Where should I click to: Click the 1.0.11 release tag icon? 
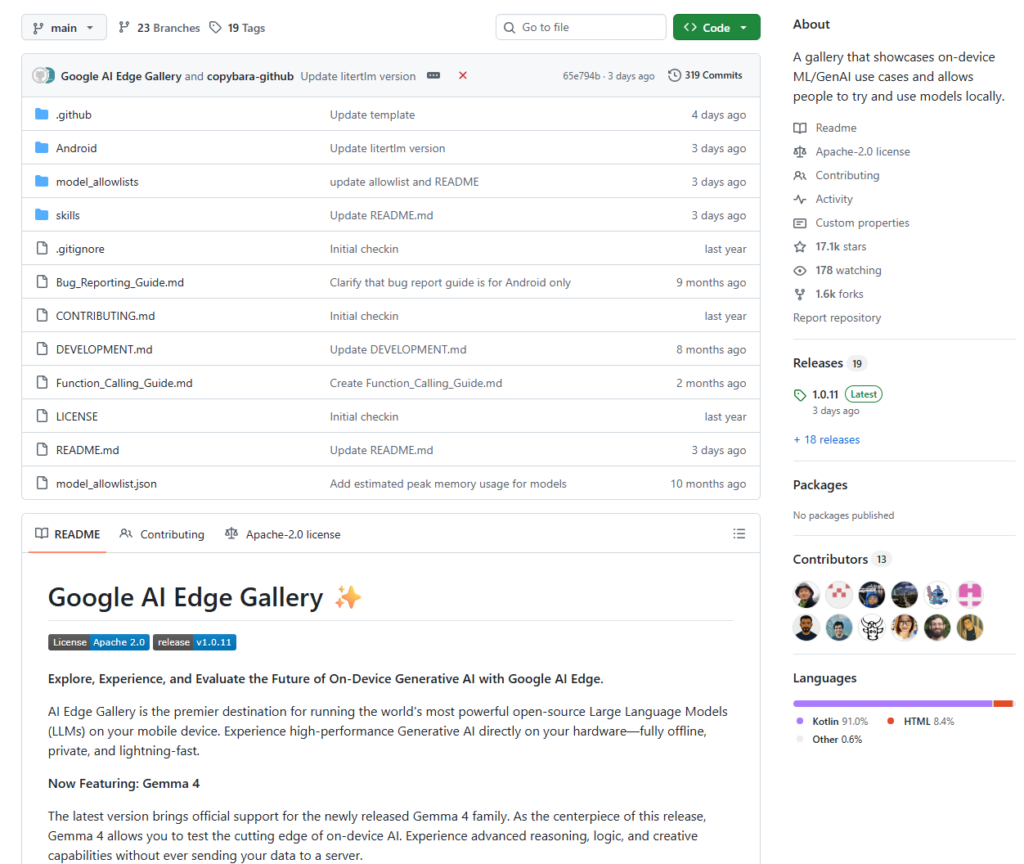(x=800, y=395)
